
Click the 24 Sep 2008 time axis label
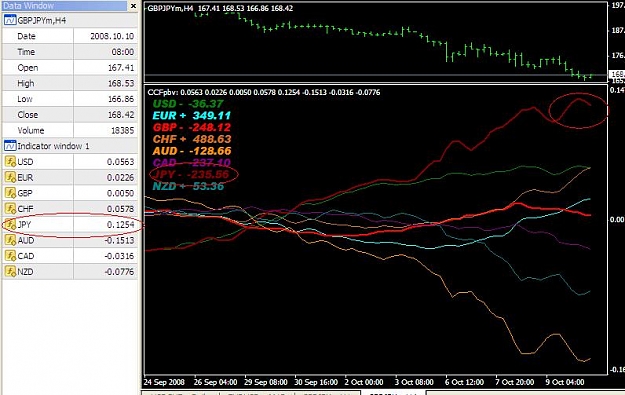(x=164, y=382)
